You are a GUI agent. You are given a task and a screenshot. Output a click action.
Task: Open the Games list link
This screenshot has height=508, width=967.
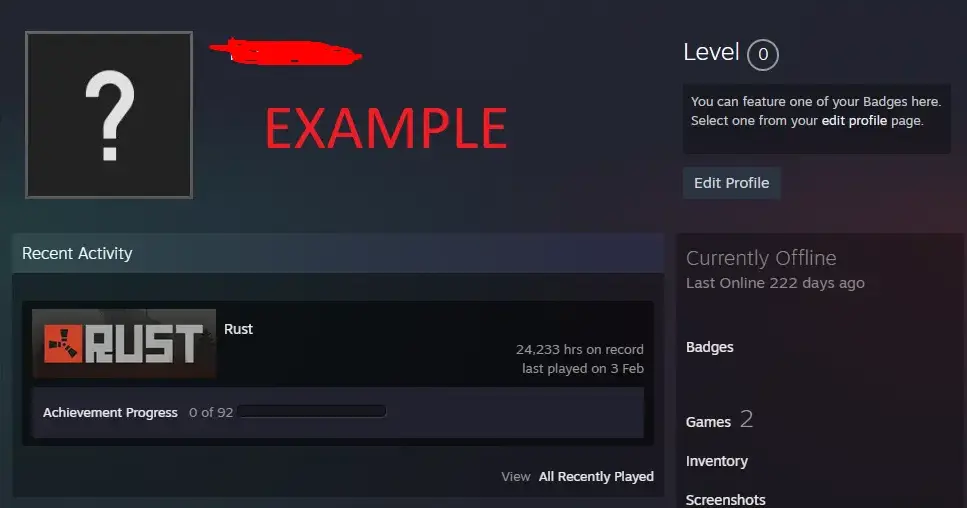708,422
